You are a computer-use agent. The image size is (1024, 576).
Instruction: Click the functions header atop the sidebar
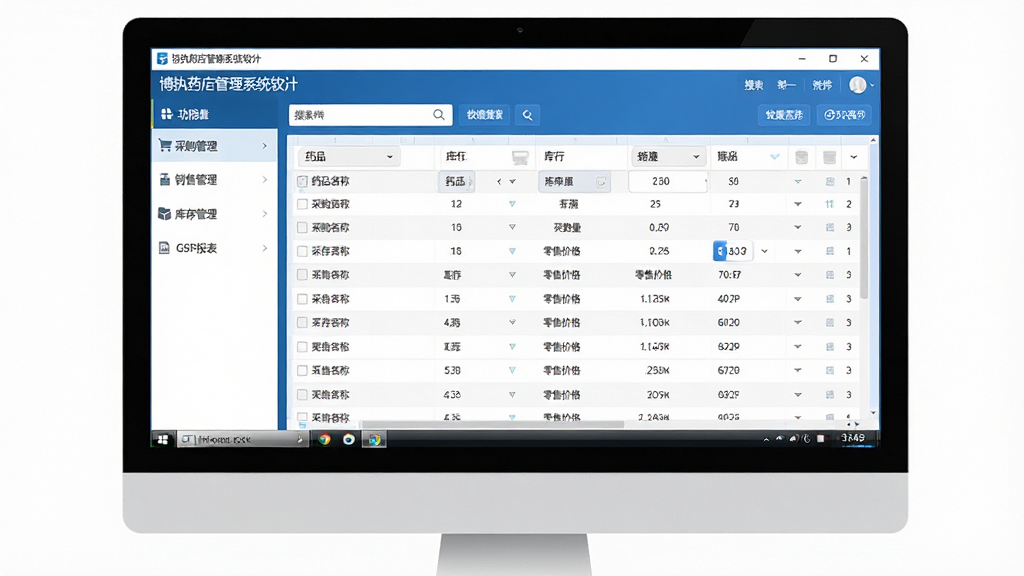pos(215,114)
